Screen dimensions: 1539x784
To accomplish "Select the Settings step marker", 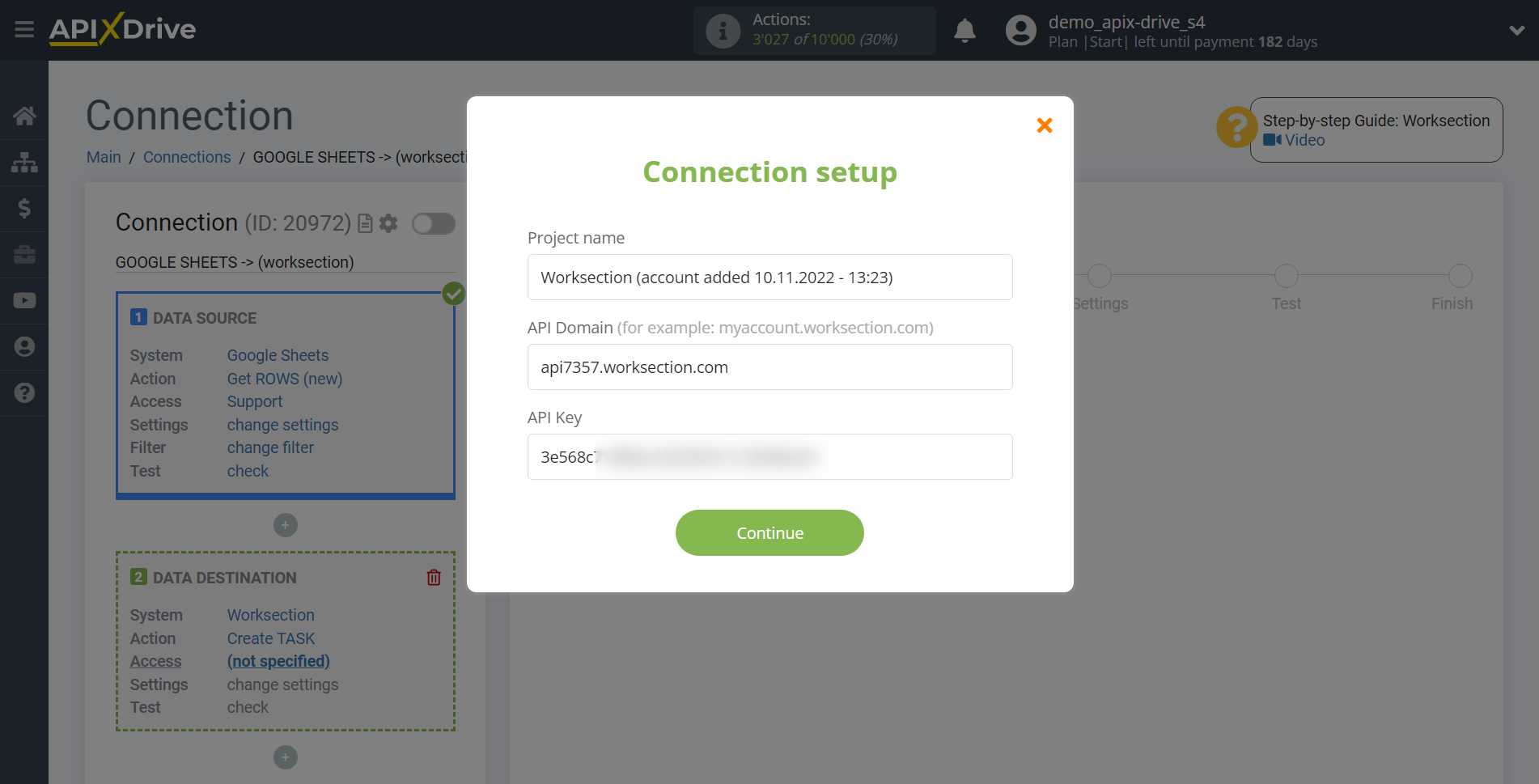I will tap(1099, 276).
